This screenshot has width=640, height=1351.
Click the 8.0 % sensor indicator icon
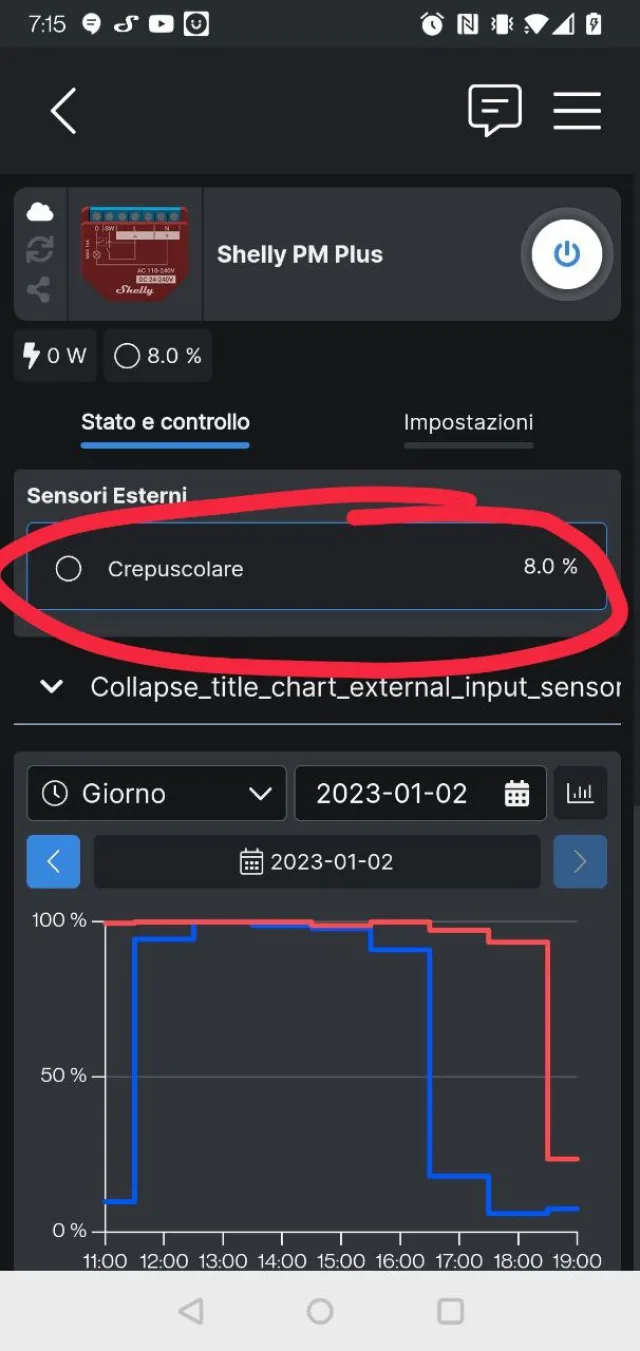click(128, 355)
